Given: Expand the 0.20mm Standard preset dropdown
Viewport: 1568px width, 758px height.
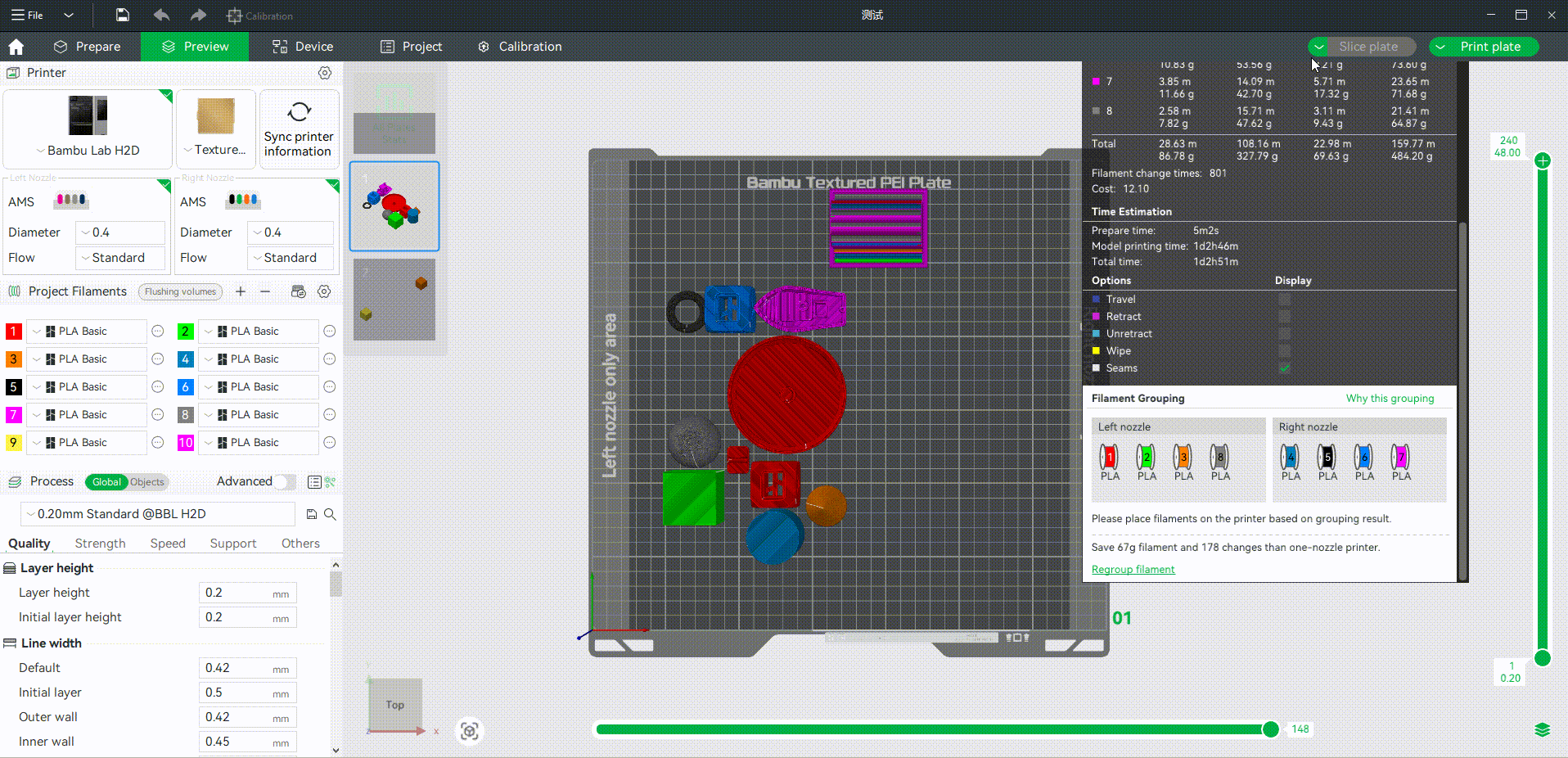Looking at the screenshot, I should coord(157,514).
